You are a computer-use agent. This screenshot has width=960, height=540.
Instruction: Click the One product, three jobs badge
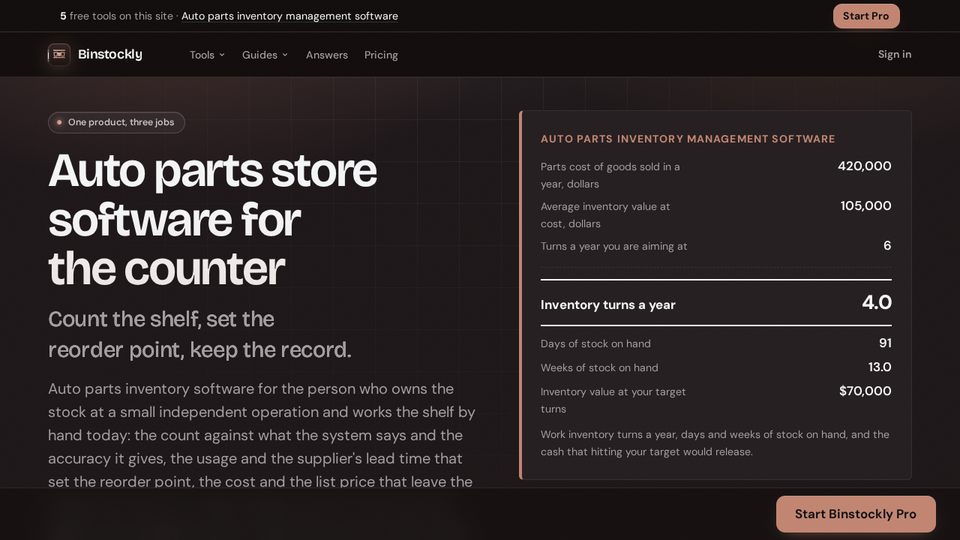click(x=116, y=122)
